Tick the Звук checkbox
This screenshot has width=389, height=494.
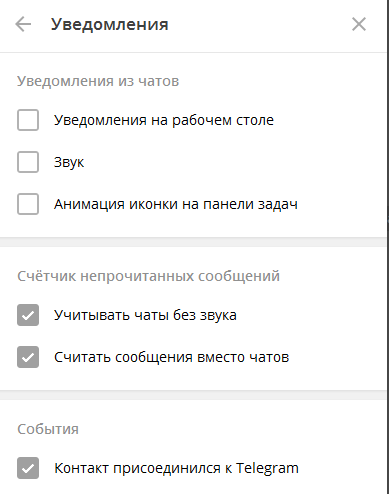pos(28,162)
